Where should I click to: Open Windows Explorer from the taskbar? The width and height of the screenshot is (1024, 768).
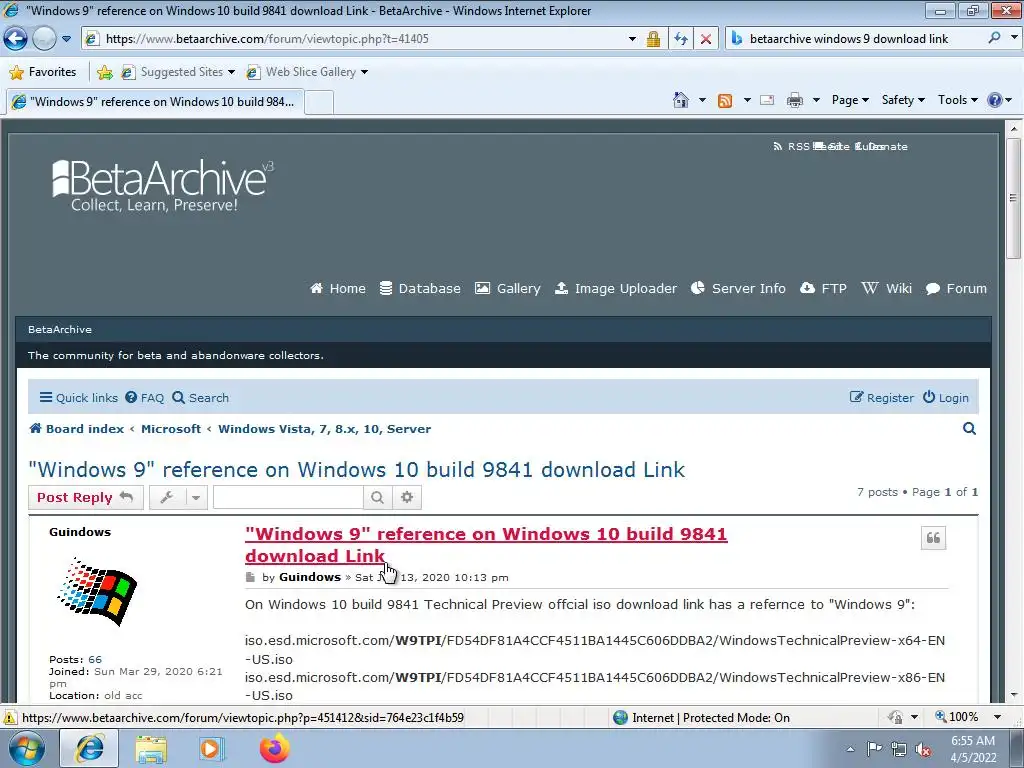pyautogui.click(x=151, y=748)
